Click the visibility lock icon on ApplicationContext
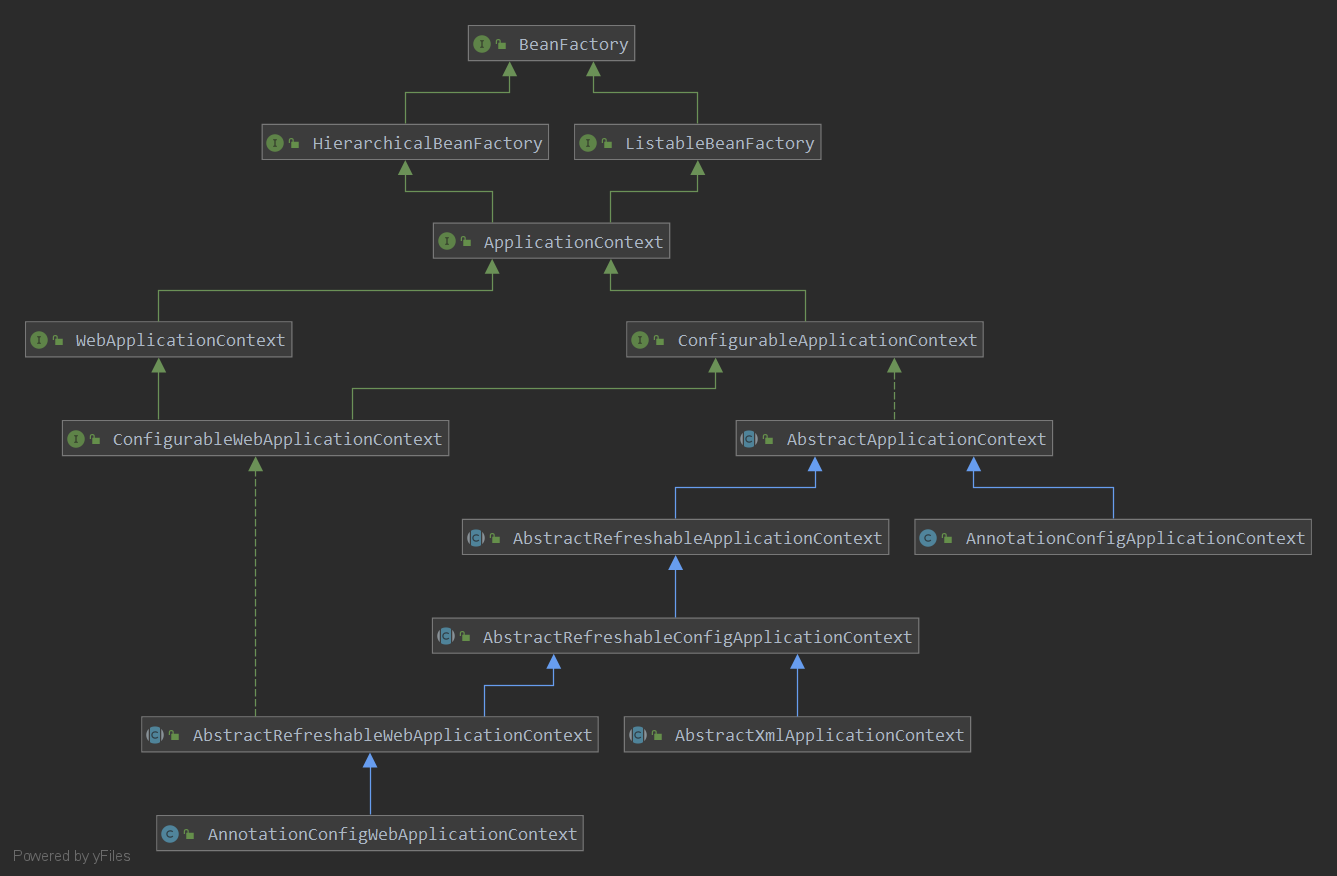1337x876 pixels. (x=466, y=242)
